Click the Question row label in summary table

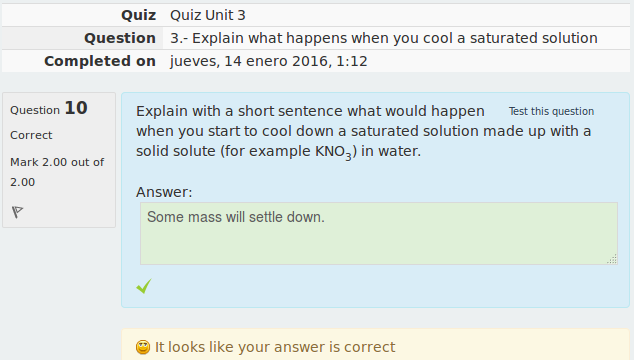120,38
